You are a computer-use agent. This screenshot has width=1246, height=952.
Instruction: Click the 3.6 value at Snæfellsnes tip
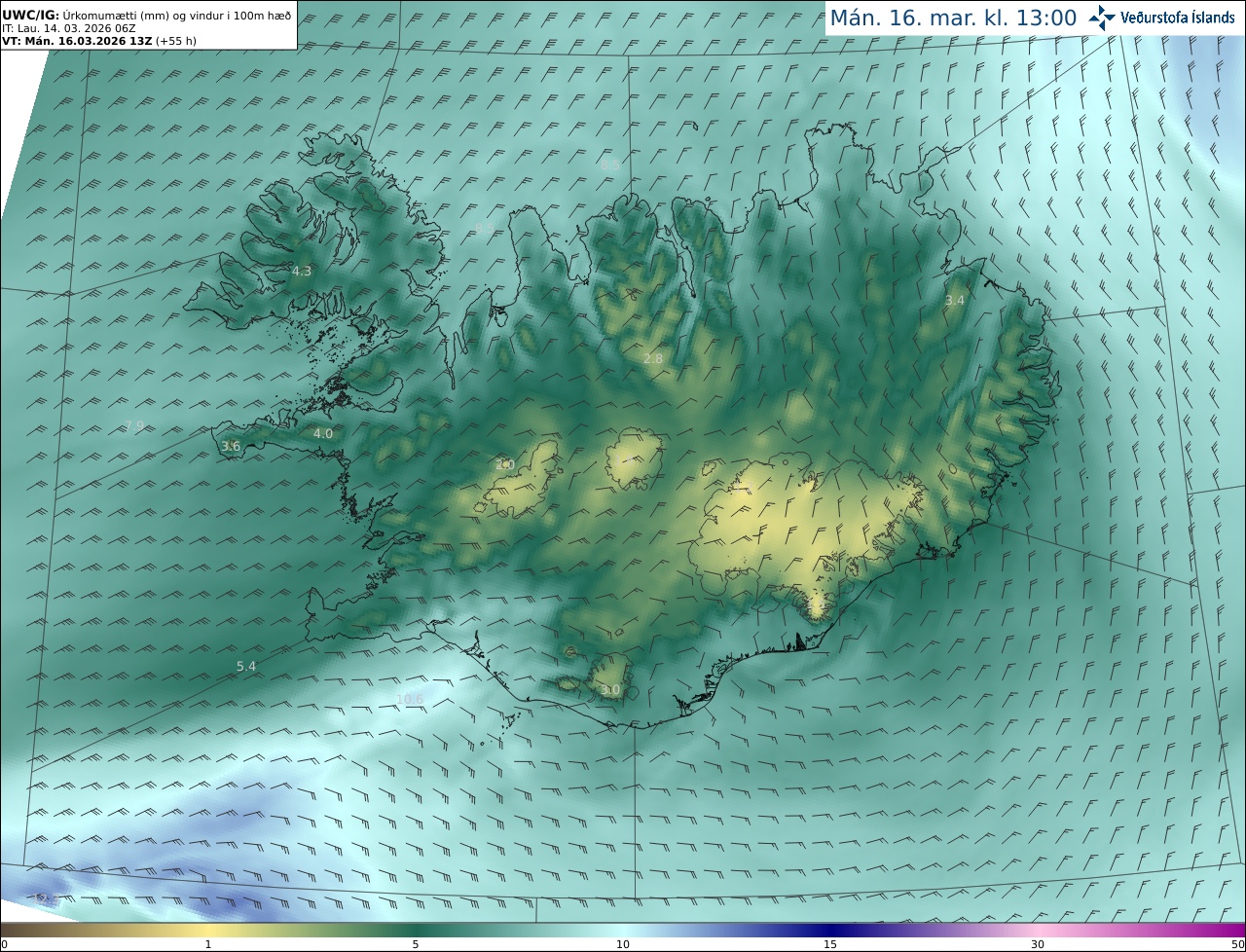(231, 447)
